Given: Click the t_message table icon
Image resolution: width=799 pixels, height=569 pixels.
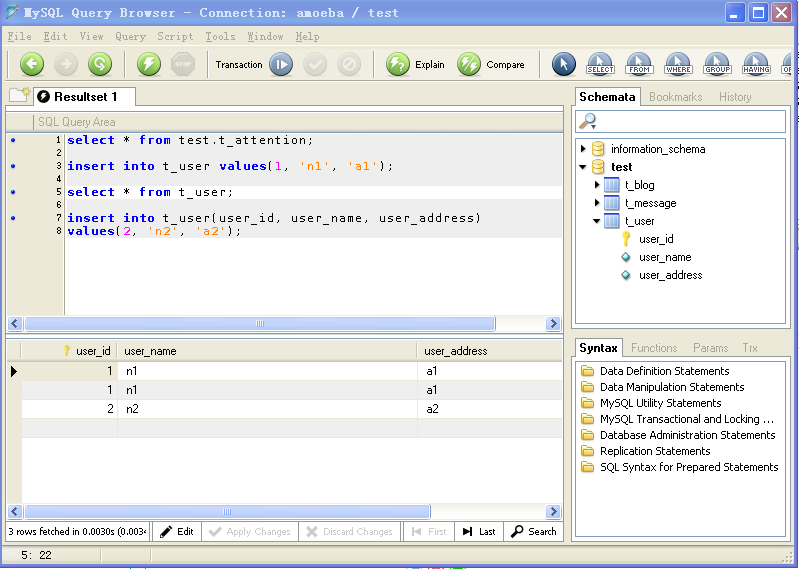Looking at the screenshot, I should coord(611,203).
